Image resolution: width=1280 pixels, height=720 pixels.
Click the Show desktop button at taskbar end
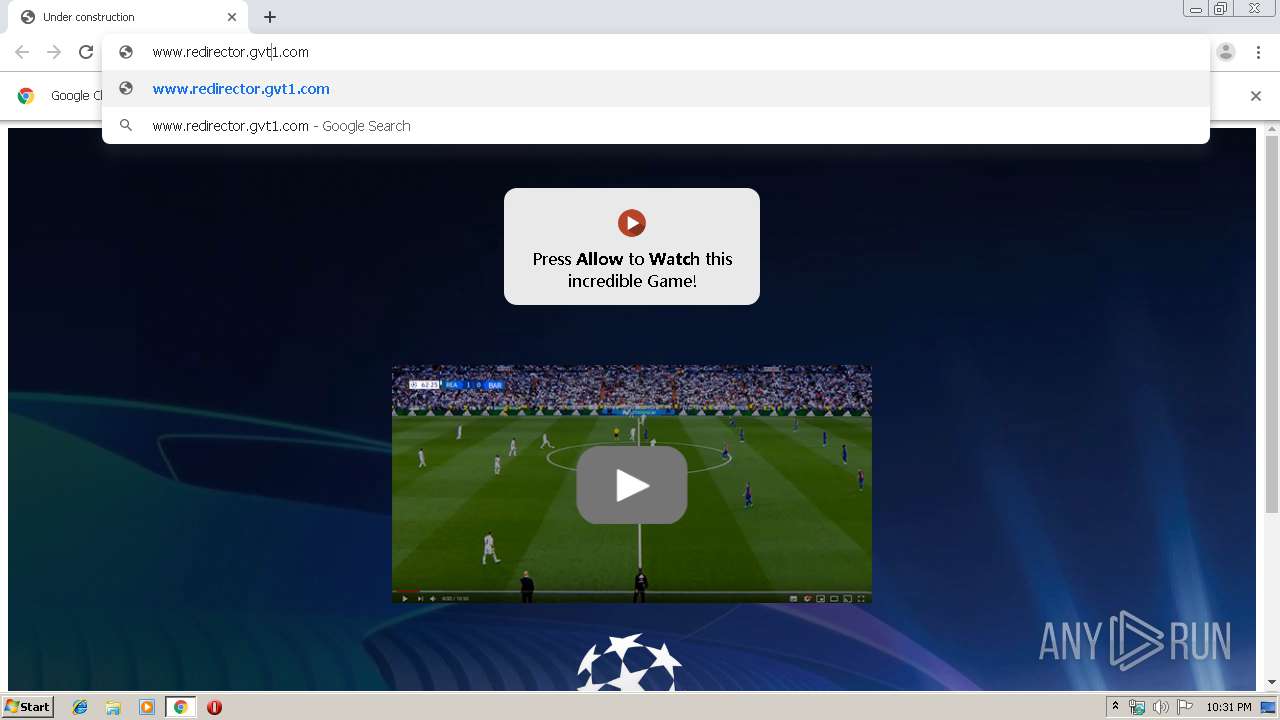tap(1270, 707)
